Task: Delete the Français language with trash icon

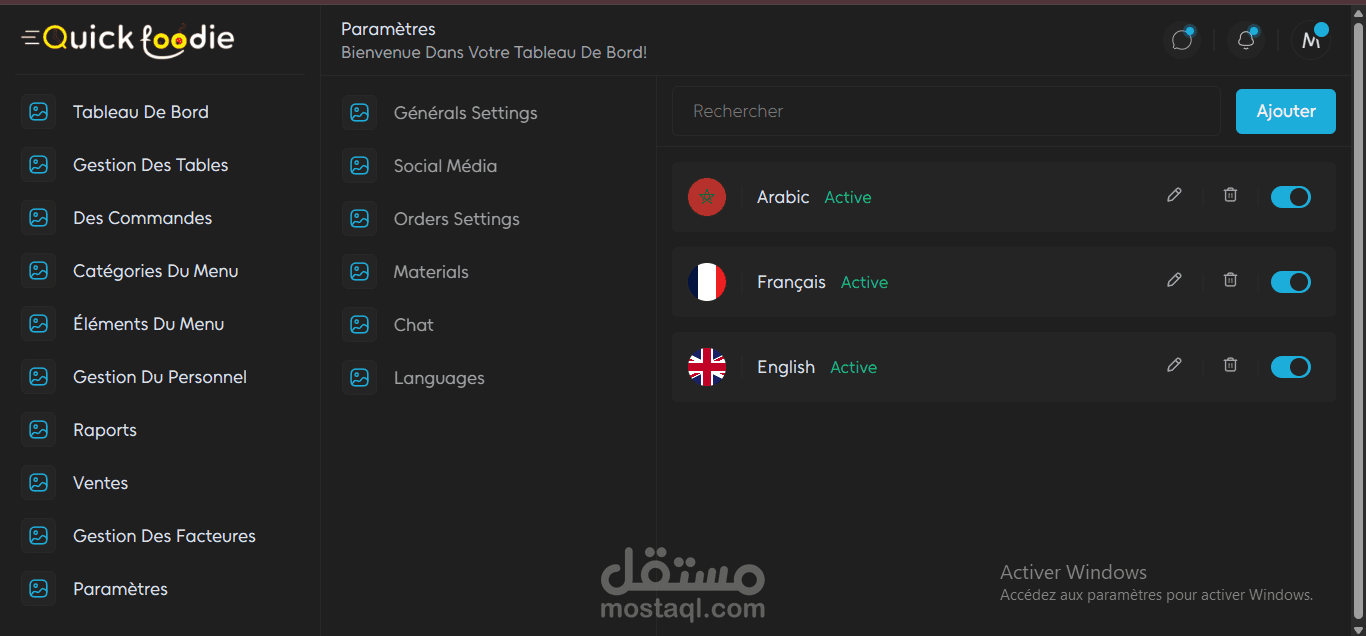Action: 1230,280
